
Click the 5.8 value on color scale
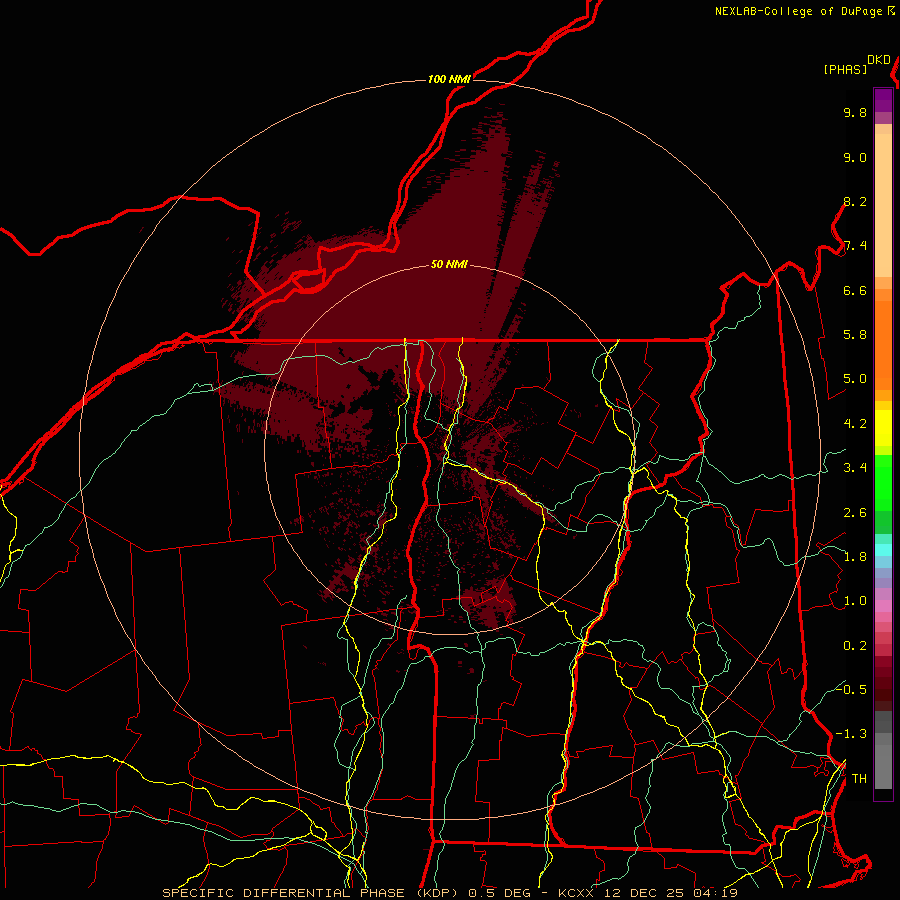pos(855,335)
